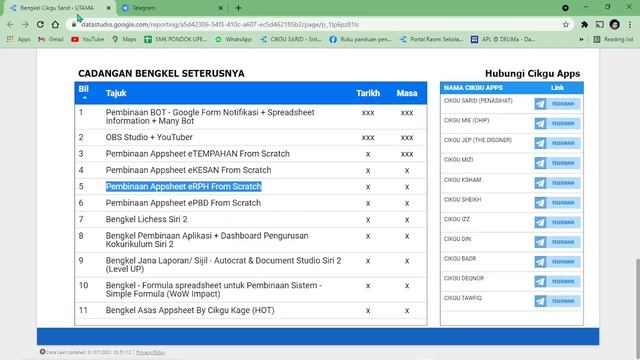Click highlighted Pembinaan Appsheet eRPH title
The image size is (640, 360).
pyautogui.click(x=183, y=187)
